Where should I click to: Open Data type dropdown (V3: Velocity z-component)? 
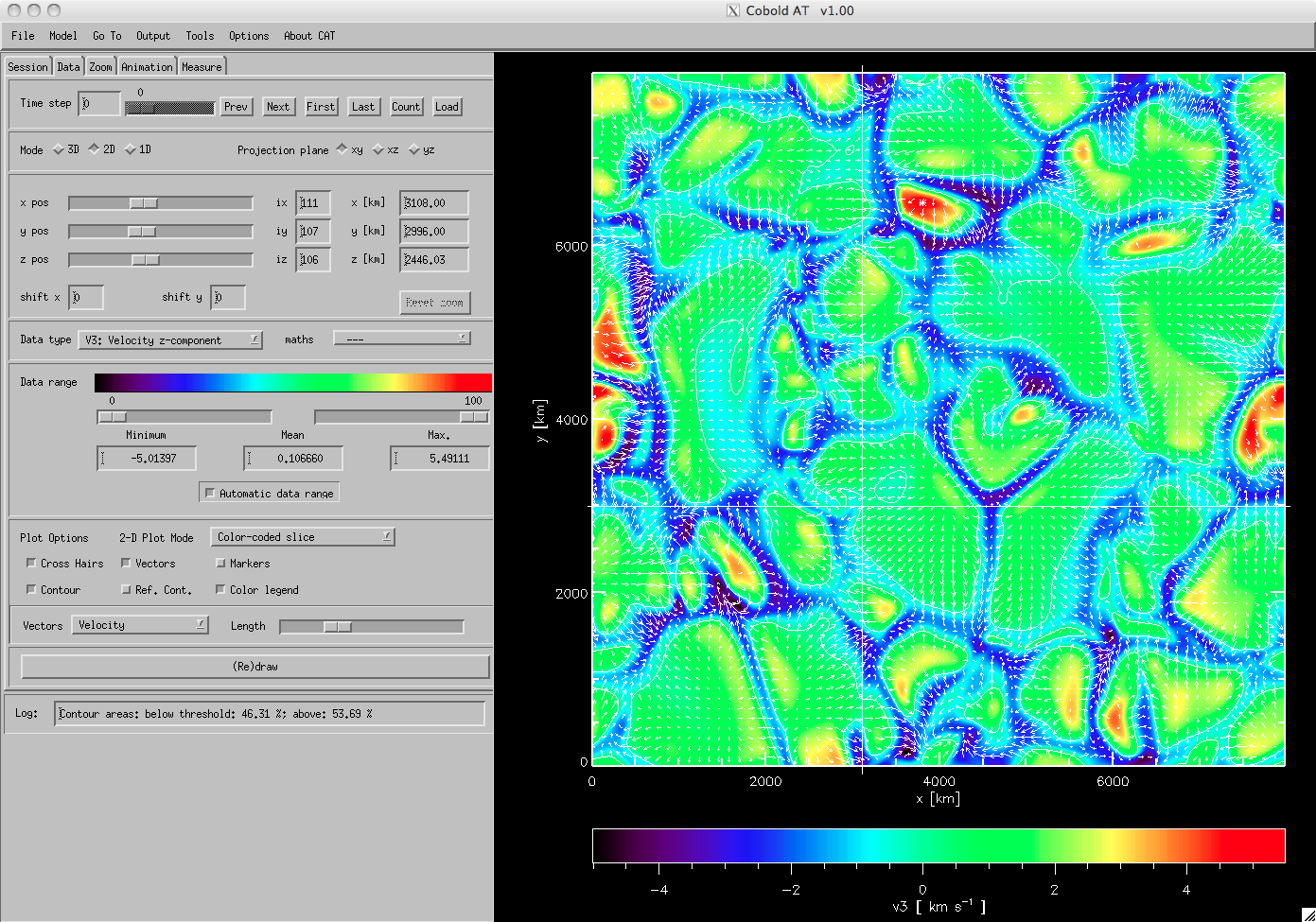[170, 339]
